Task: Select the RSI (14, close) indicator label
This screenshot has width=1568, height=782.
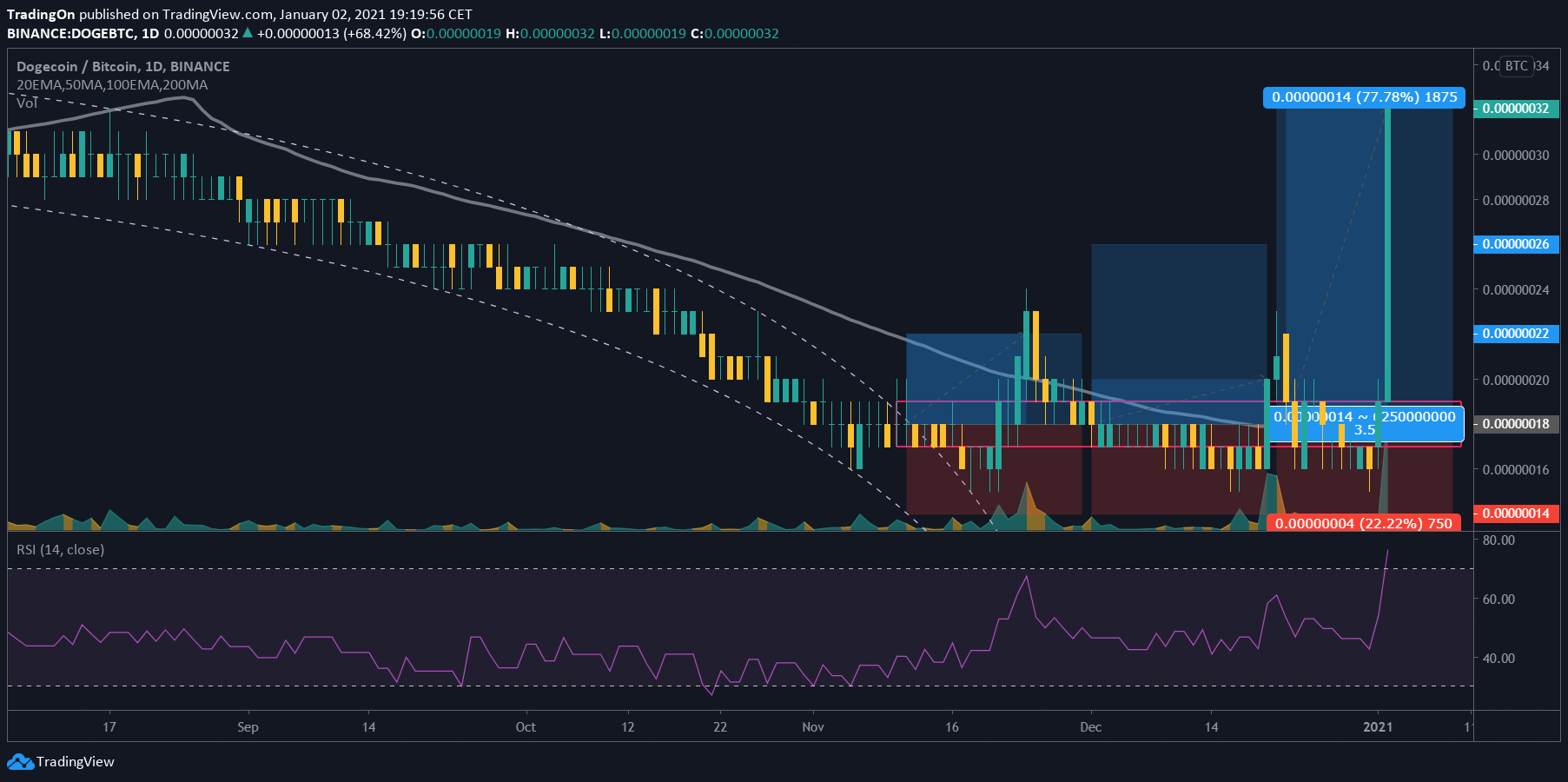Action: pos(61,550)
